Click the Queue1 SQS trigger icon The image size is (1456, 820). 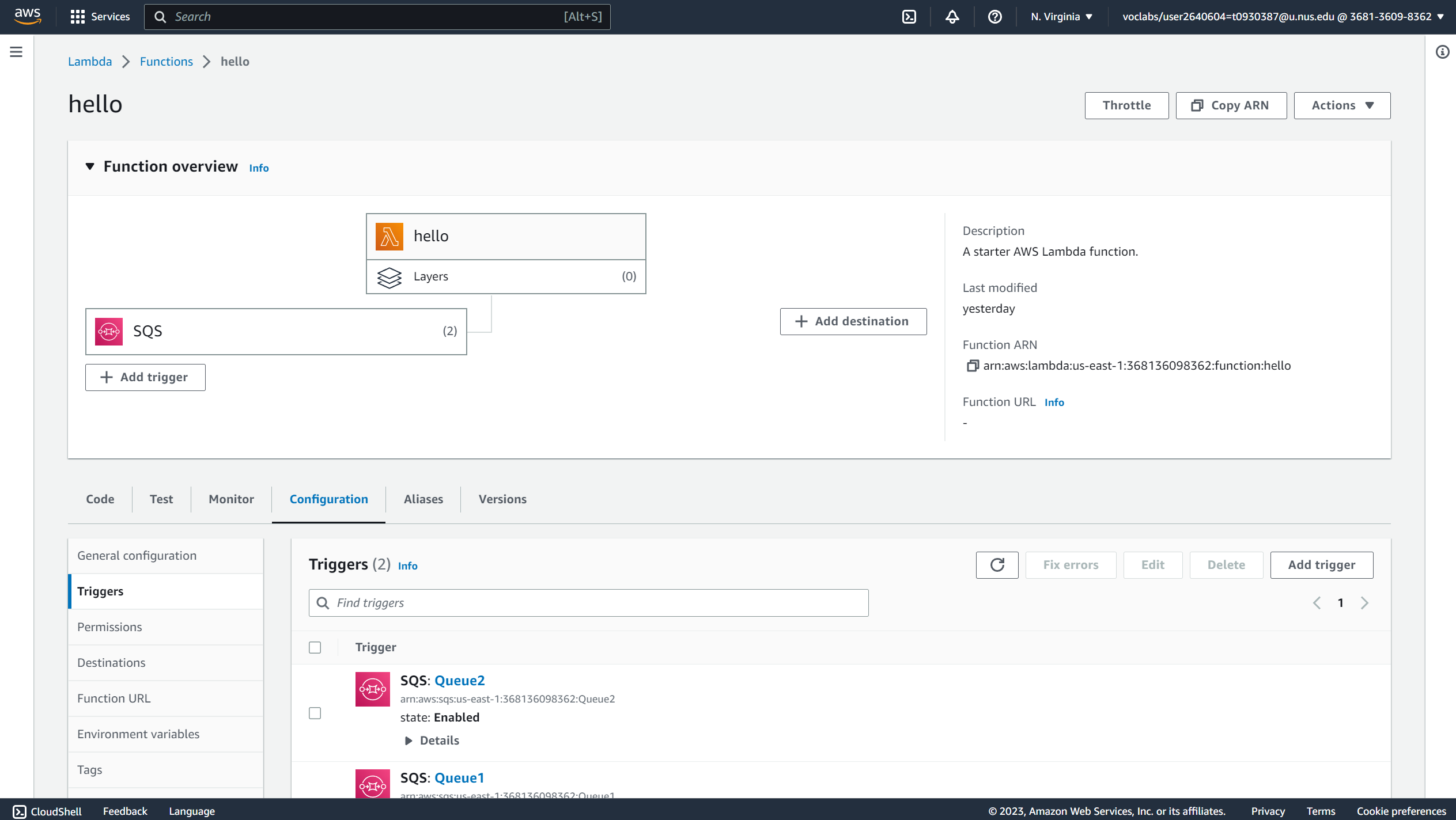373,784
